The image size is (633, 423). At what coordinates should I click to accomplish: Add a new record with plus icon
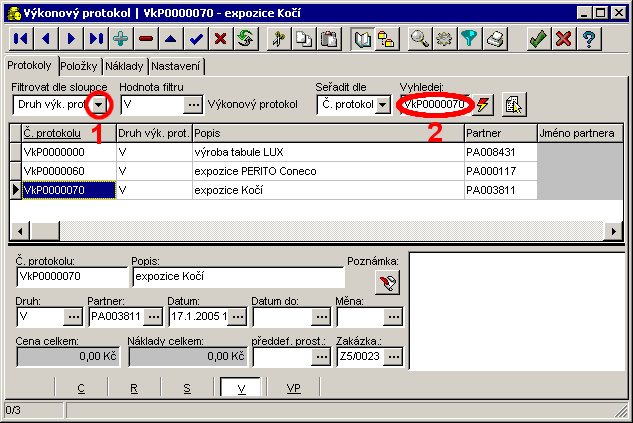[121, 39]
